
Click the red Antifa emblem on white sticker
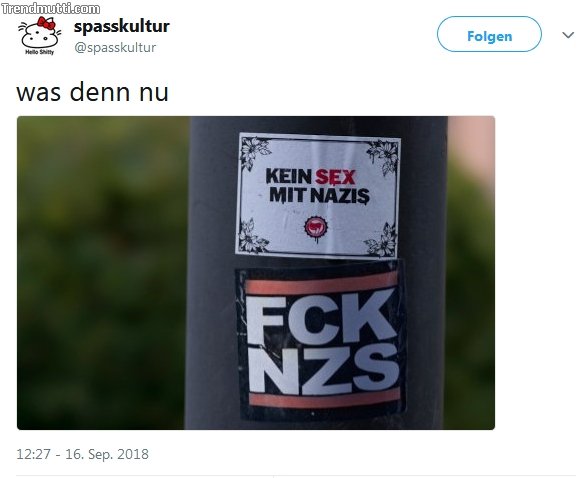(316, 227)
